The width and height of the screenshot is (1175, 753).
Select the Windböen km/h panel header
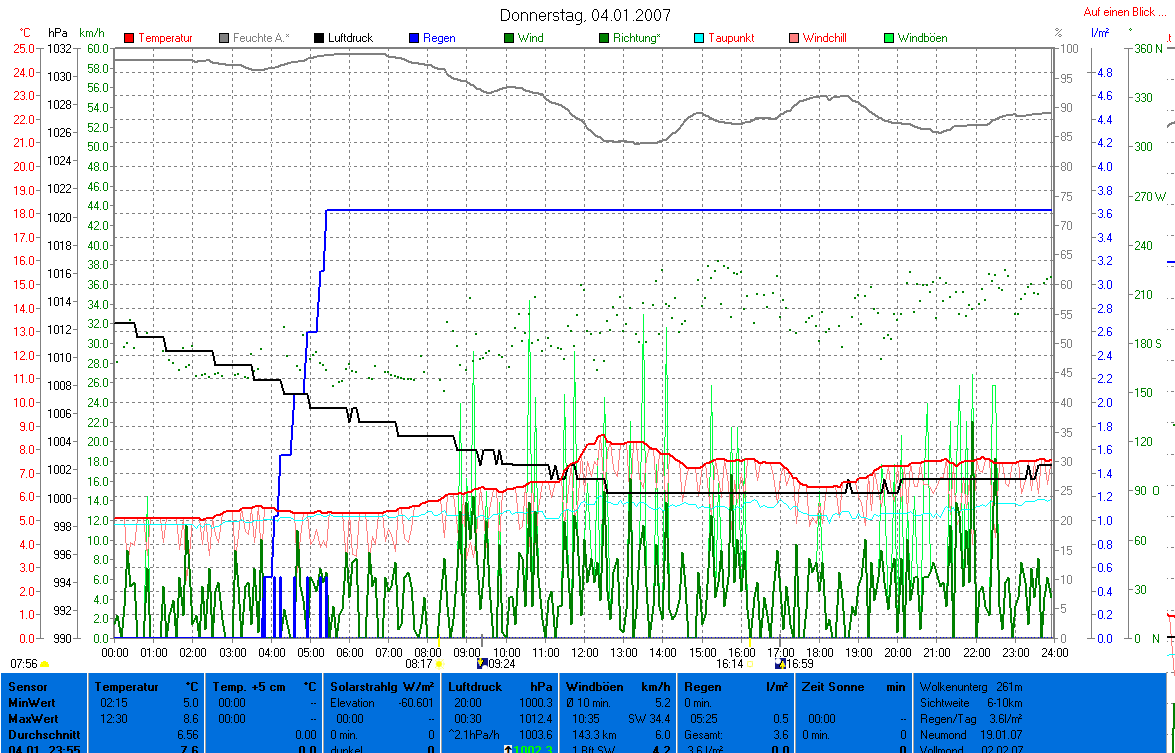tap(617, 687)
